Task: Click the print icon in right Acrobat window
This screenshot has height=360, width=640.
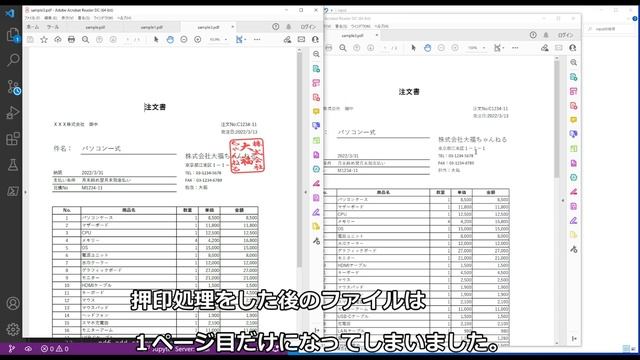Action: point(329,48)
